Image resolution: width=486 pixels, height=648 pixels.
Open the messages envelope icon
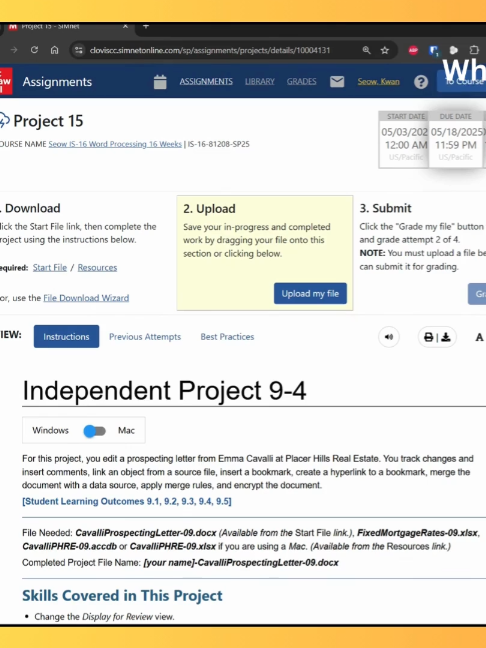point(337,82)
